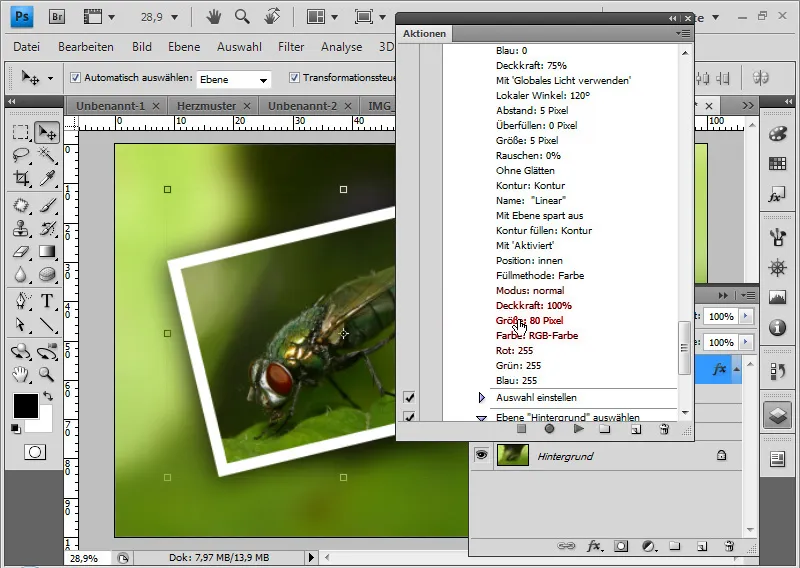The width and height of the screenshot is (800, 568).
Task: Select the Pen tool
Action: (x=20, y=301)
